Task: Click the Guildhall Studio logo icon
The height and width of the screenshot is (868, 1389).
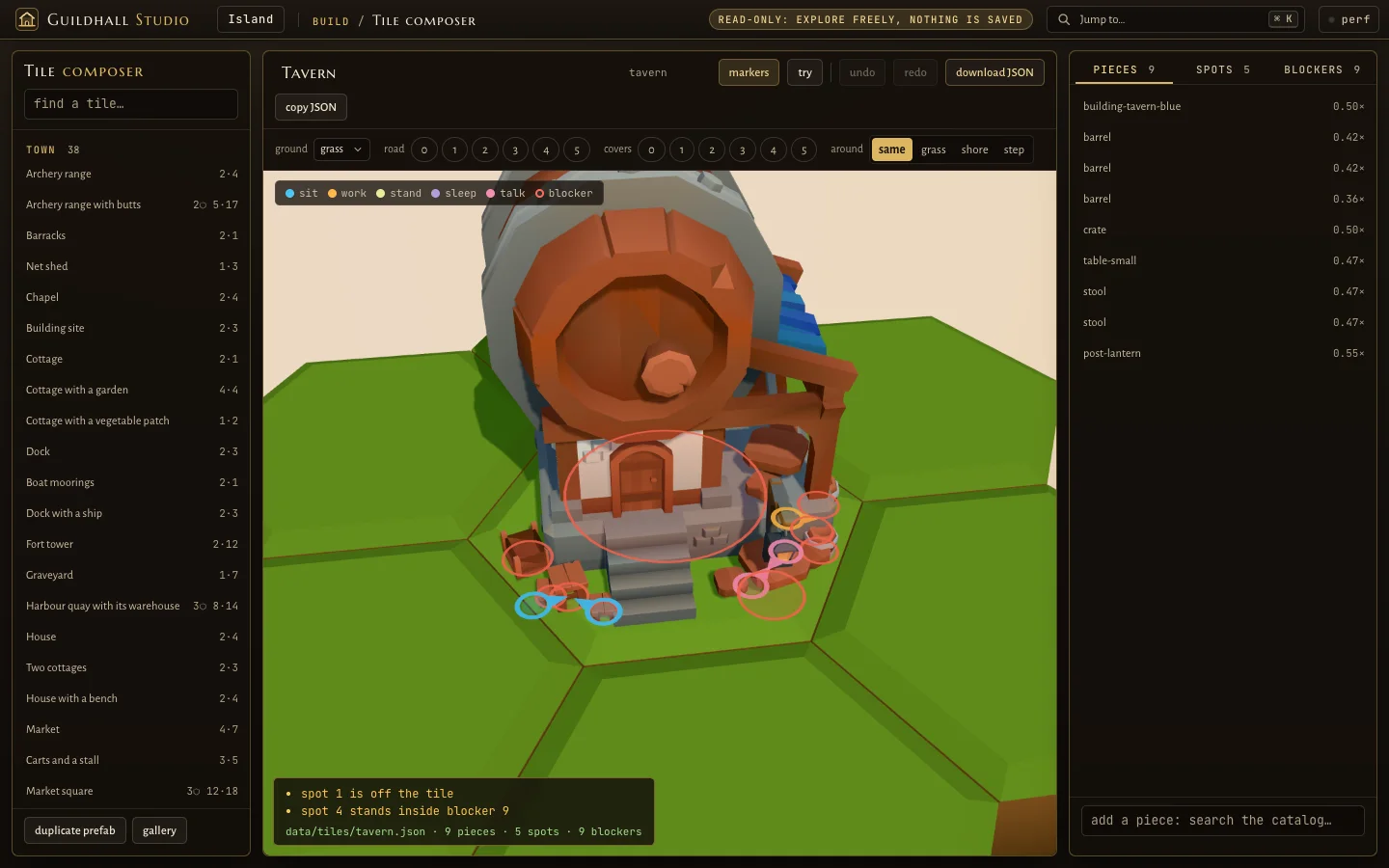Action: coord(27,19)
